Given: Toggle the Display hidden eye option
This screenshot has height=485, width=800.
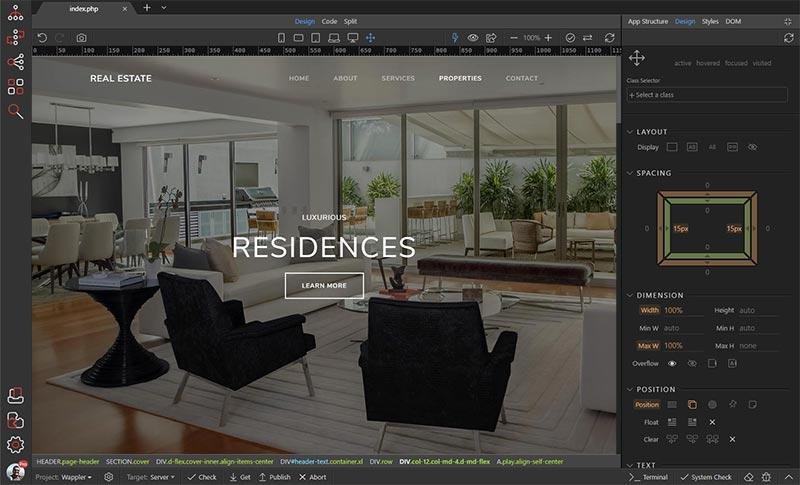Looking at the screenshot, I should pos(752,147).
